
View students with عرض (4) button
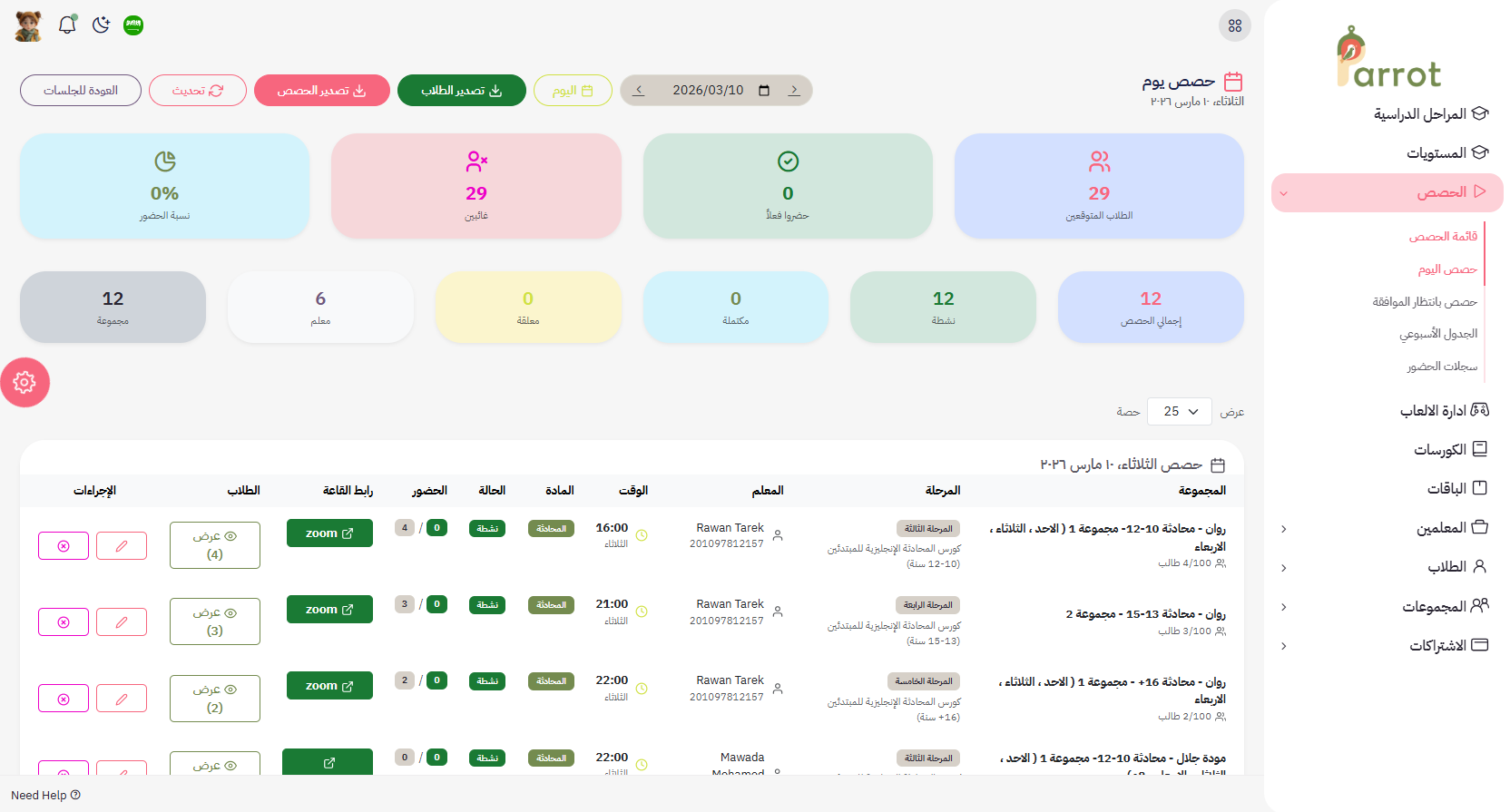point(215,545)
